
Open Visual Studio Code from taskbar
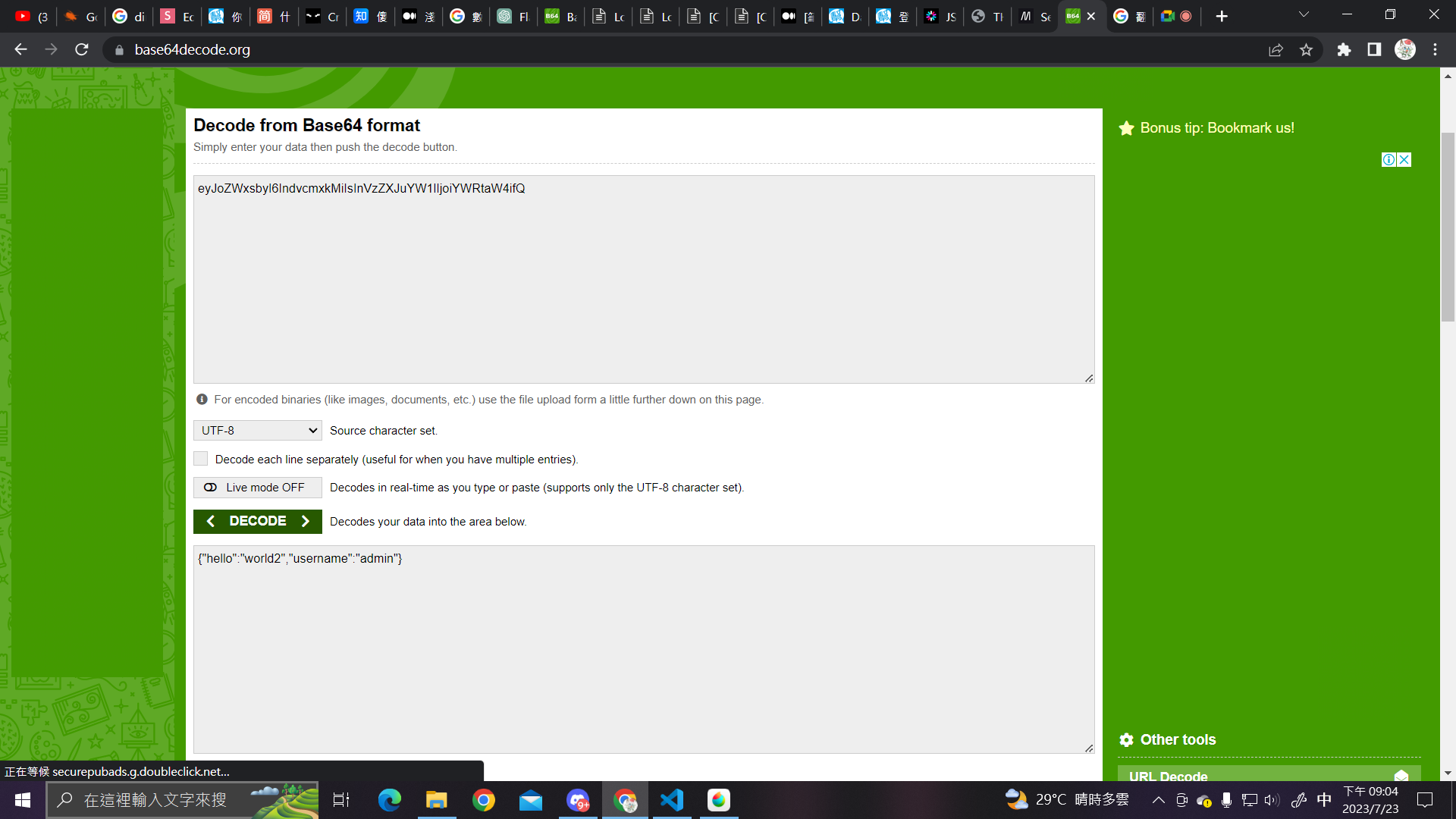(672, 800)
